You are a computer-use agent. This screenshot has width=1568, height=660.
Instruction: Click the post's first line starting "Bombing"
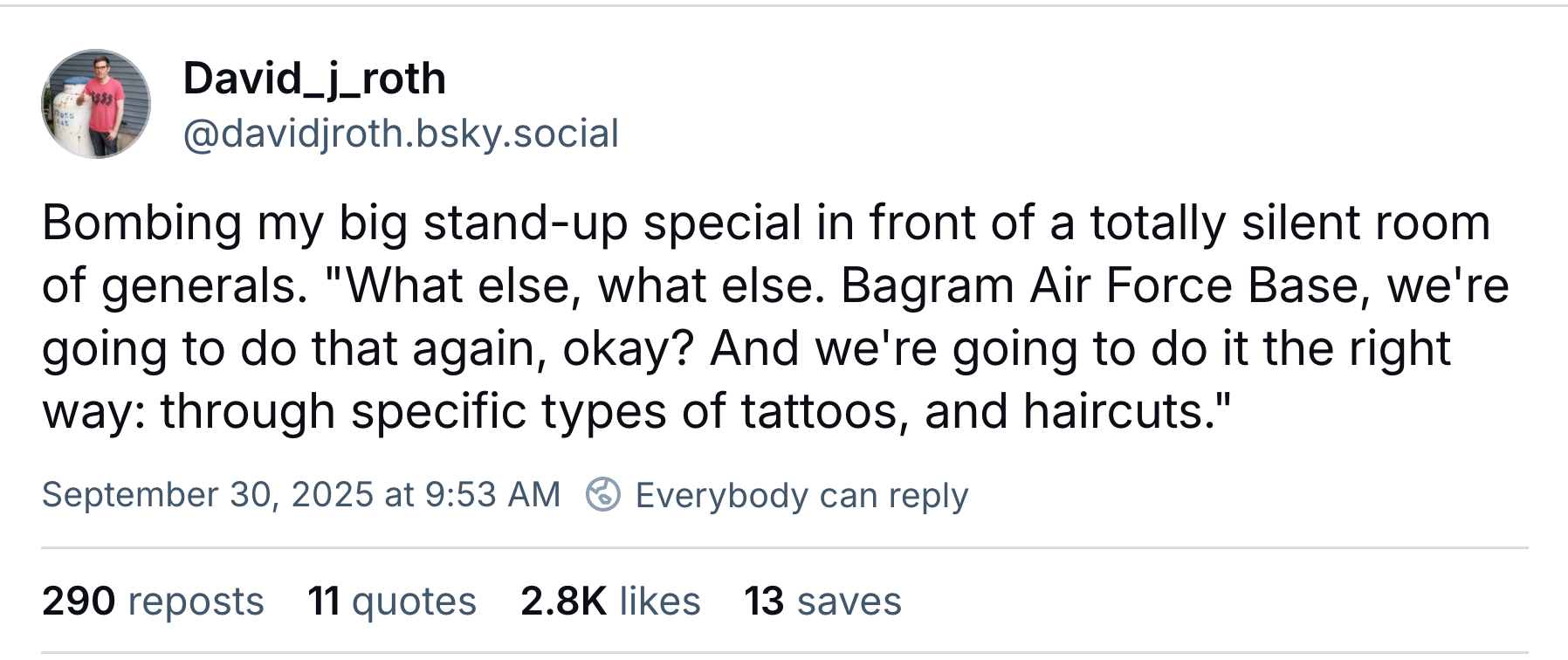click(765, 223)
